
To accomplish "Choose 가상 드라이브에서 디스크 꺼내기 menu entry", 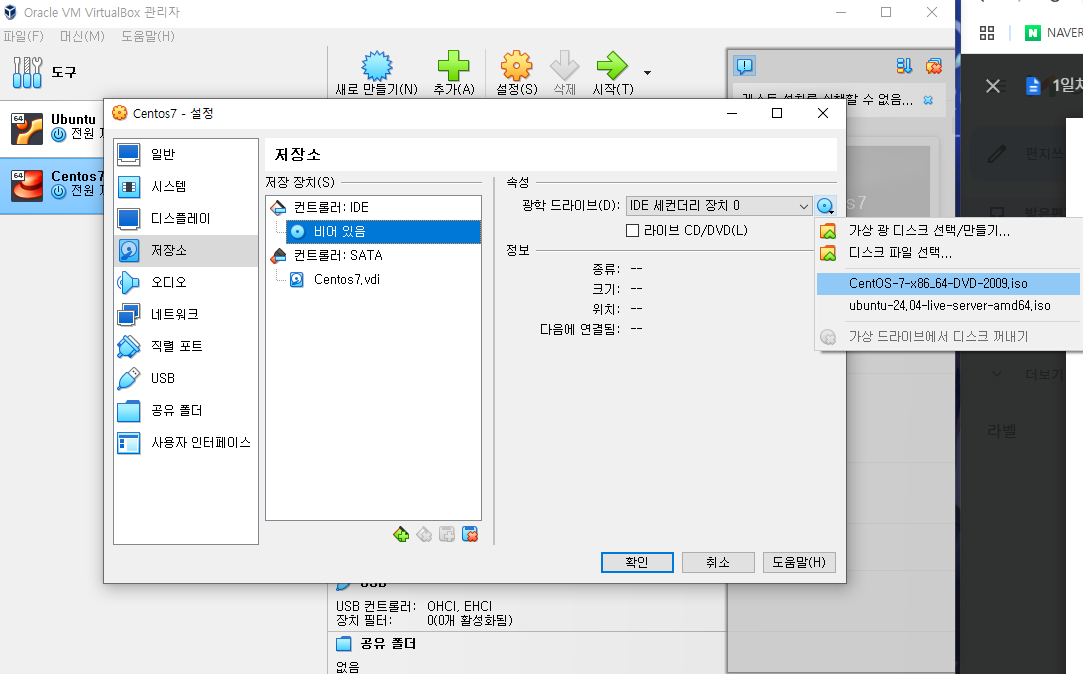I will [x=948, y=336].
